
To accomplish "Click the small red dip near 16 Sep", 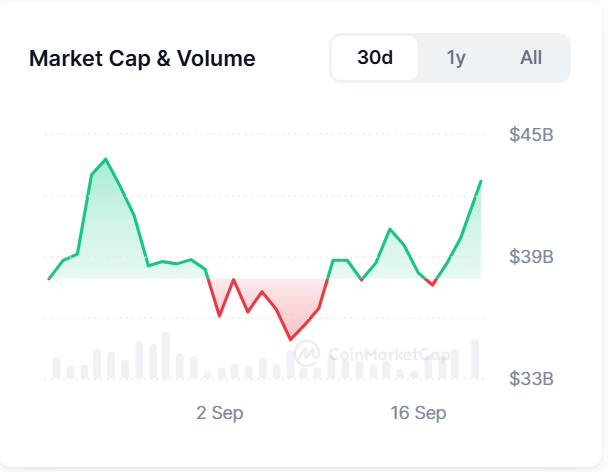I will 432,285.
